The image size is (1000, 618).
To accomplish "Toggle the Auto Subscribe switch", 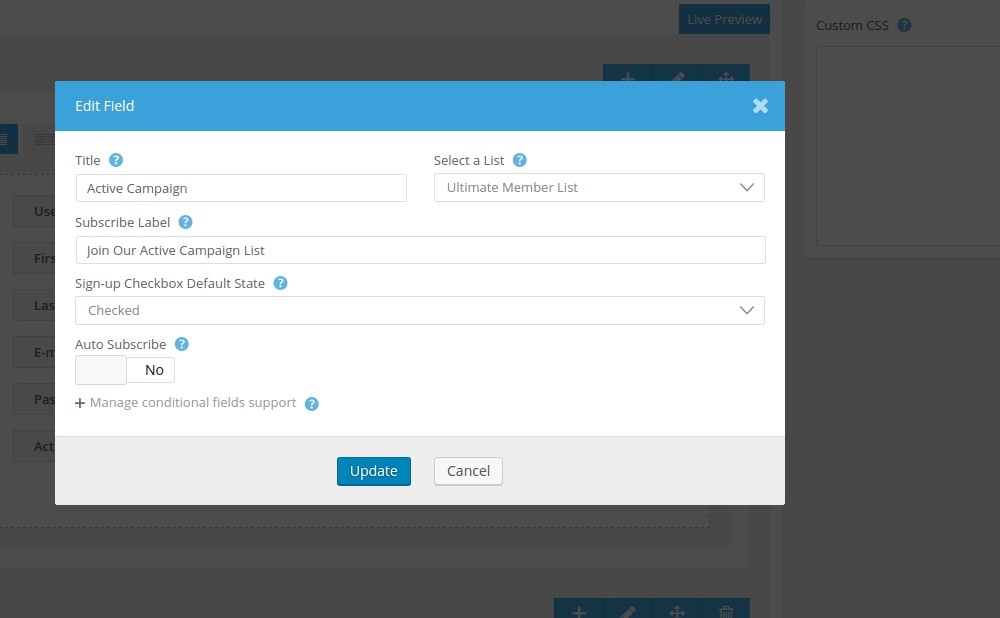I will click(125, 370).
